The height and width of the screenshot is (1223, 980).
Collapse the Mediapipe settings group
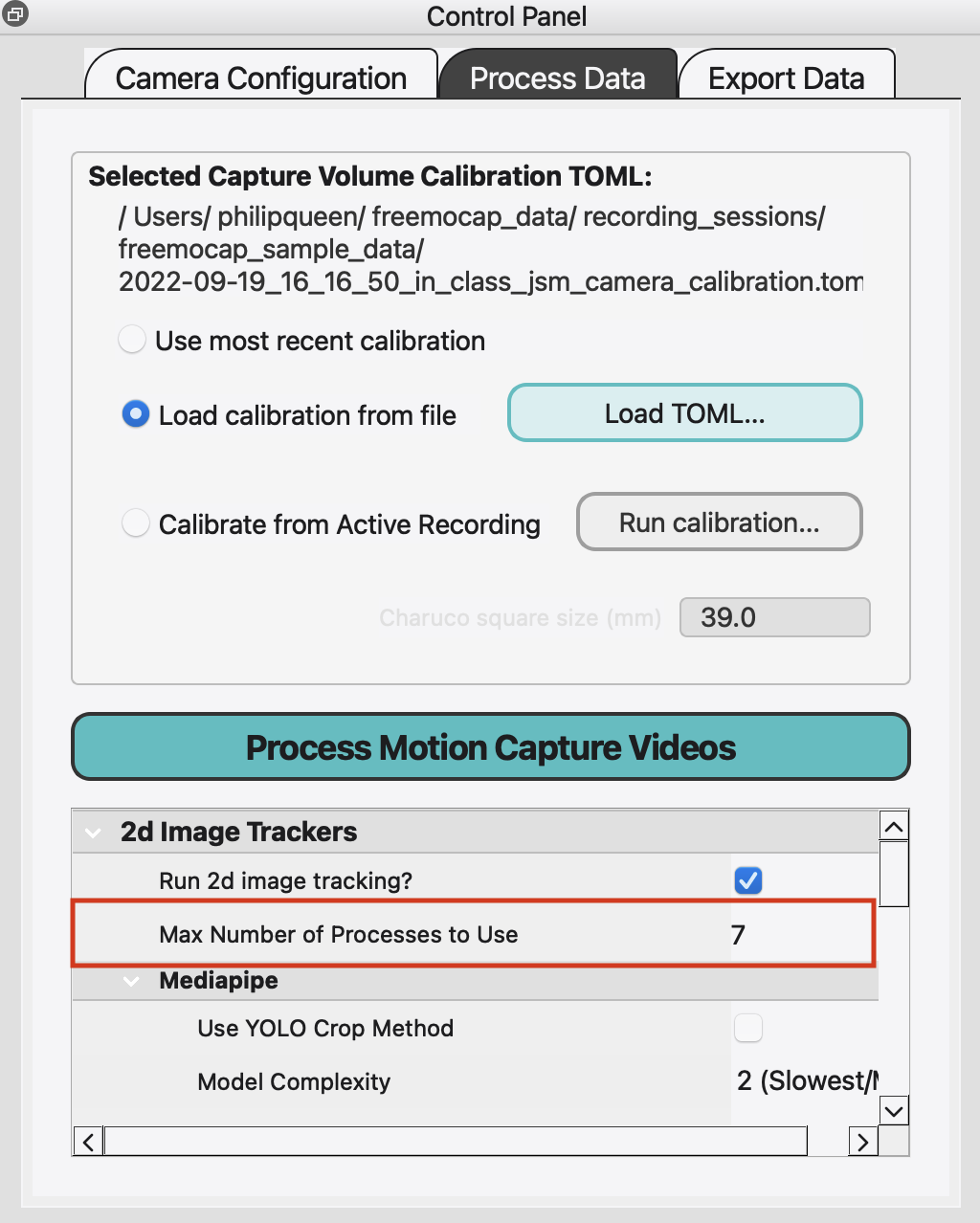[x=132, y=981]
